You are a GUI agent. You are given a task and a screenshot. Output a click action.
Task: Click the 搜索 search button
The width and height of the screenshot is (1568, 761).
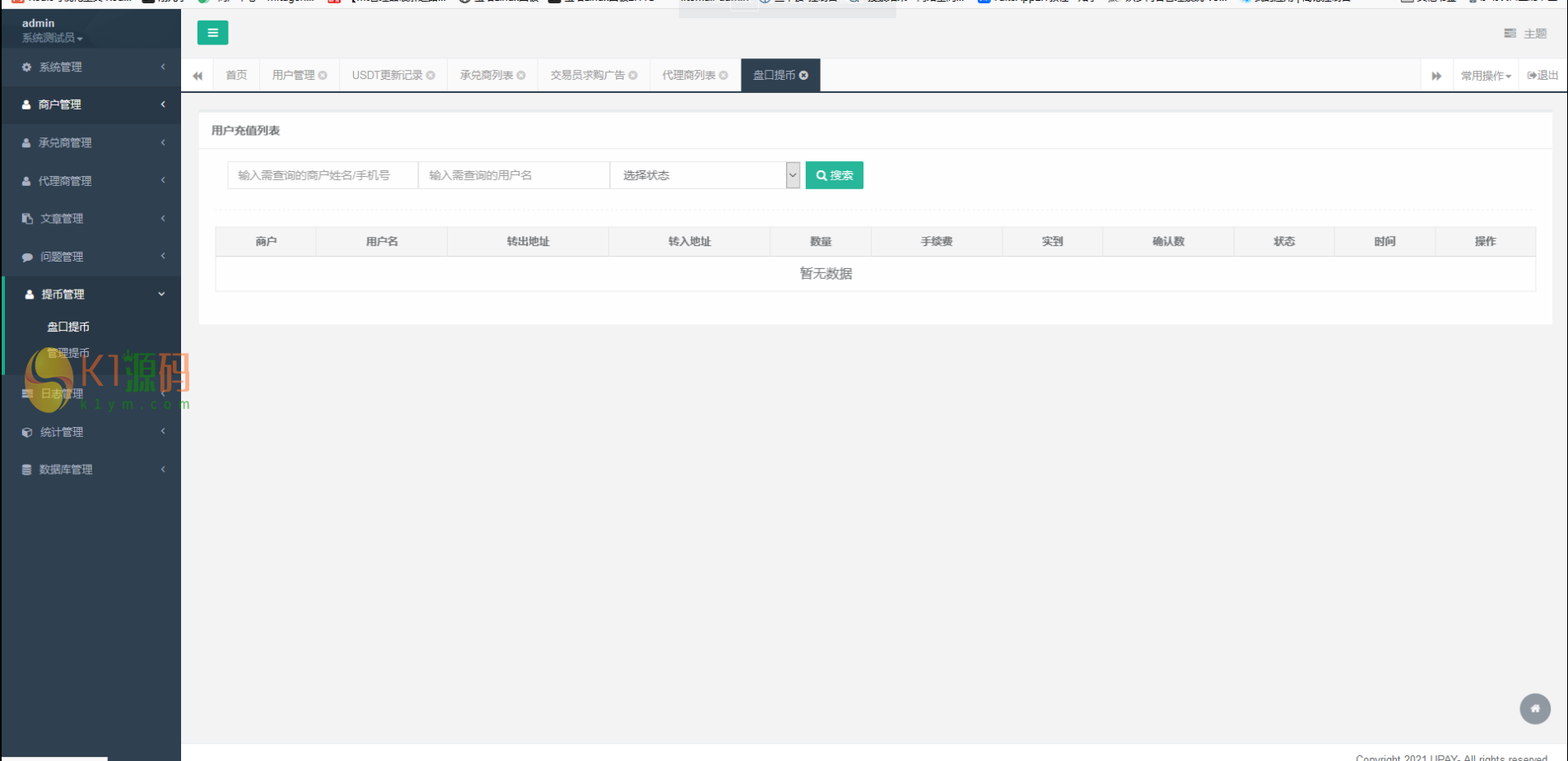pyautogui.click(x=834, y=174)
